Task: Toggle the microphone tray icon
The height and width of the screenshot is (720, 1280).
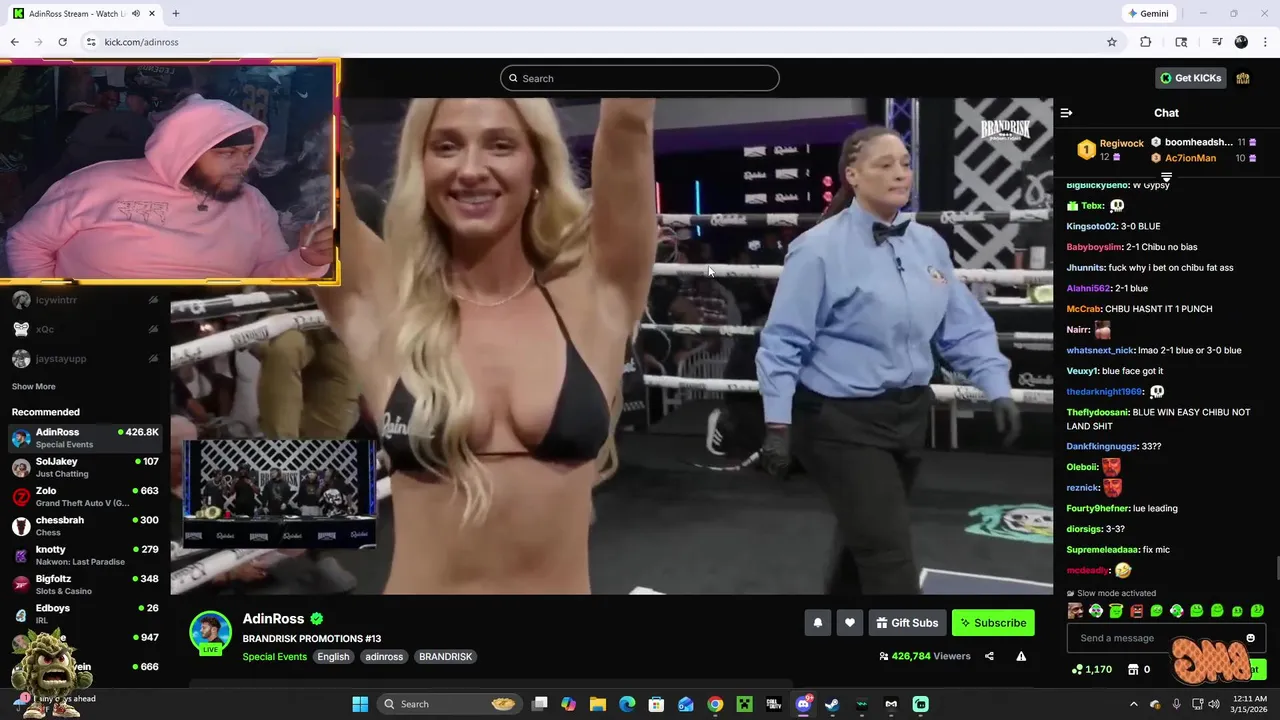Action: coord(1176,704)
